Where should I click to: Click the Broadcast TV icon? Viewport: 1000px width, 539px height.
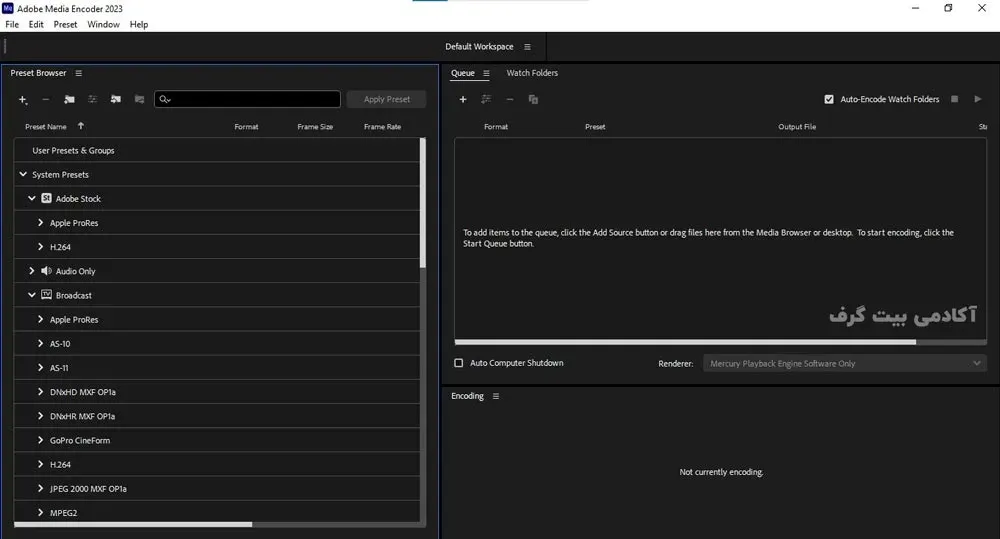click(x=46, y=295)
